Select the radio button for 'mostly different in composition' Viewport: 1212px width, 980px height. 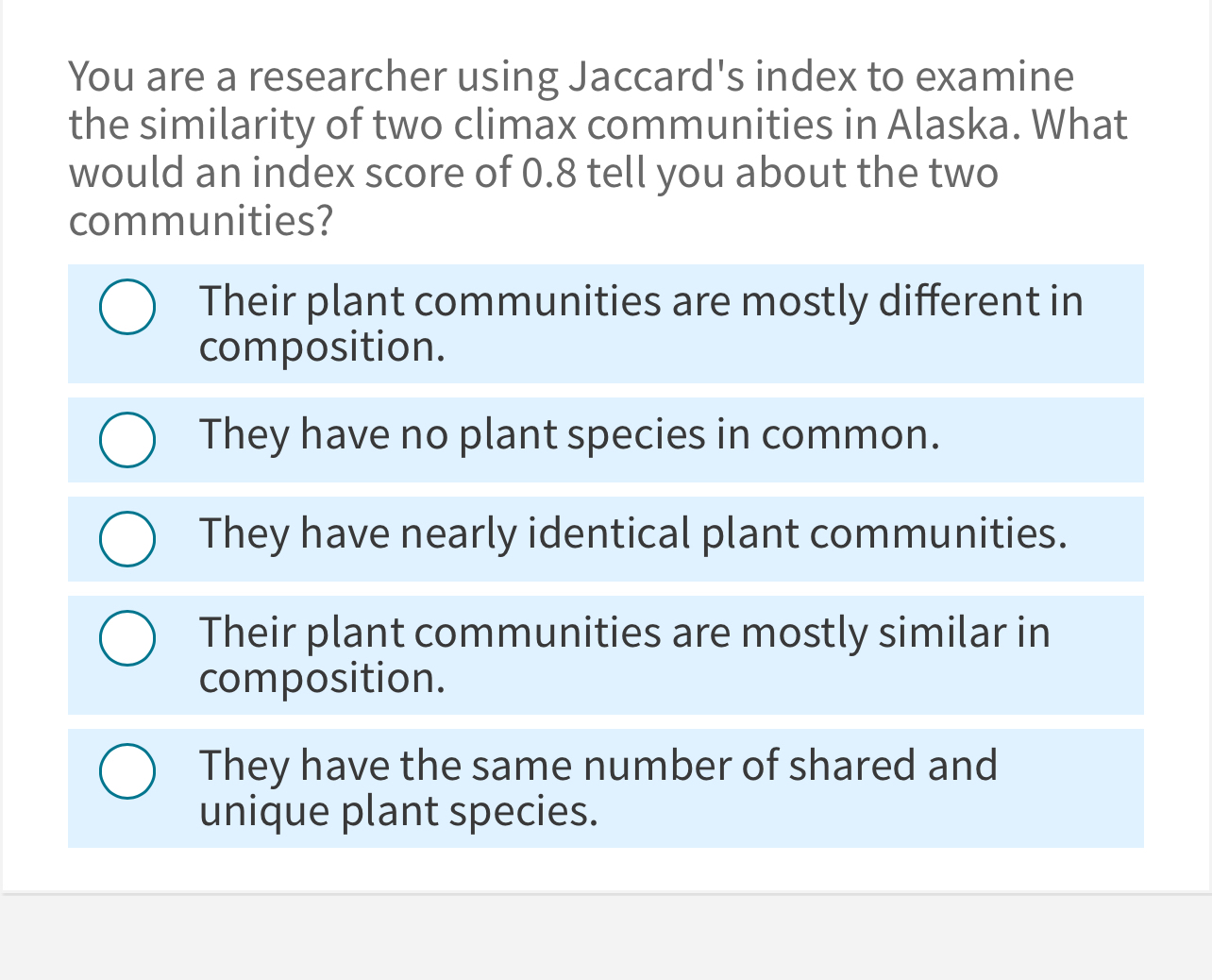click(x=127, y=306)
